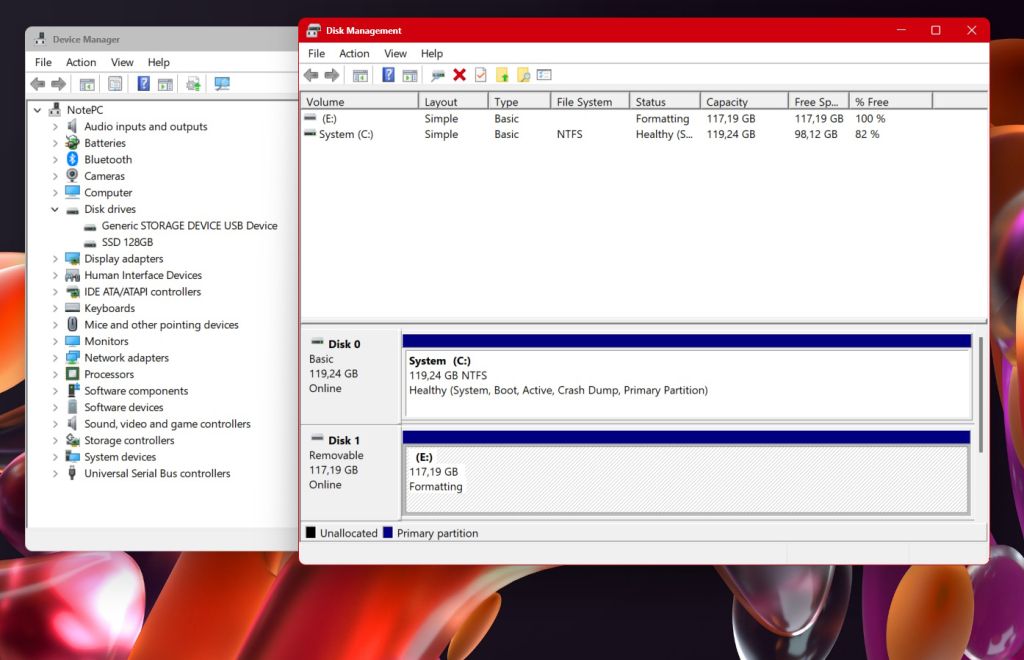Click the back arrow in Device Manager toolbar
The image size is (1024, 660).
pos(38,84)
